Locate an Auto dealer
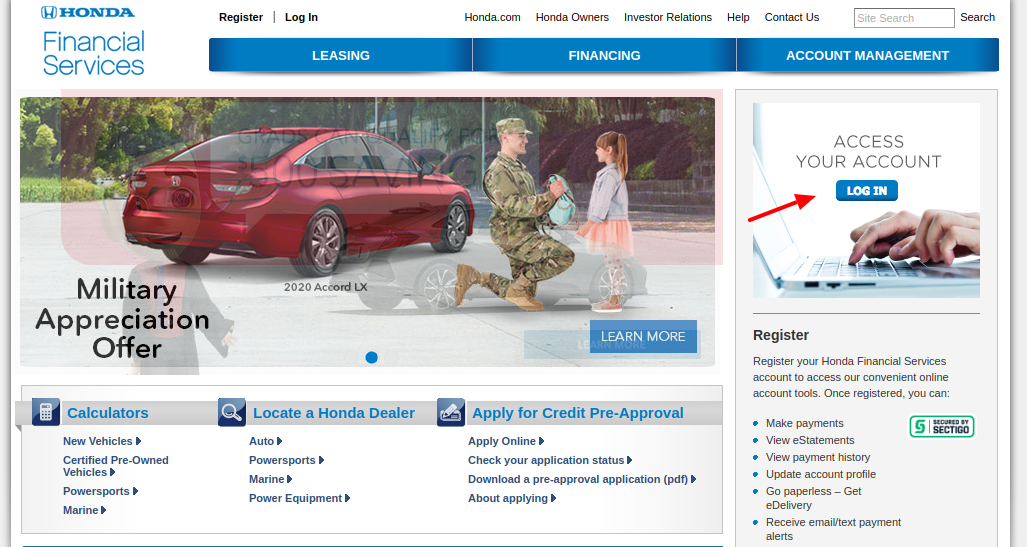The height and width of the screenshot is (547, 1027). pos(265,441)
